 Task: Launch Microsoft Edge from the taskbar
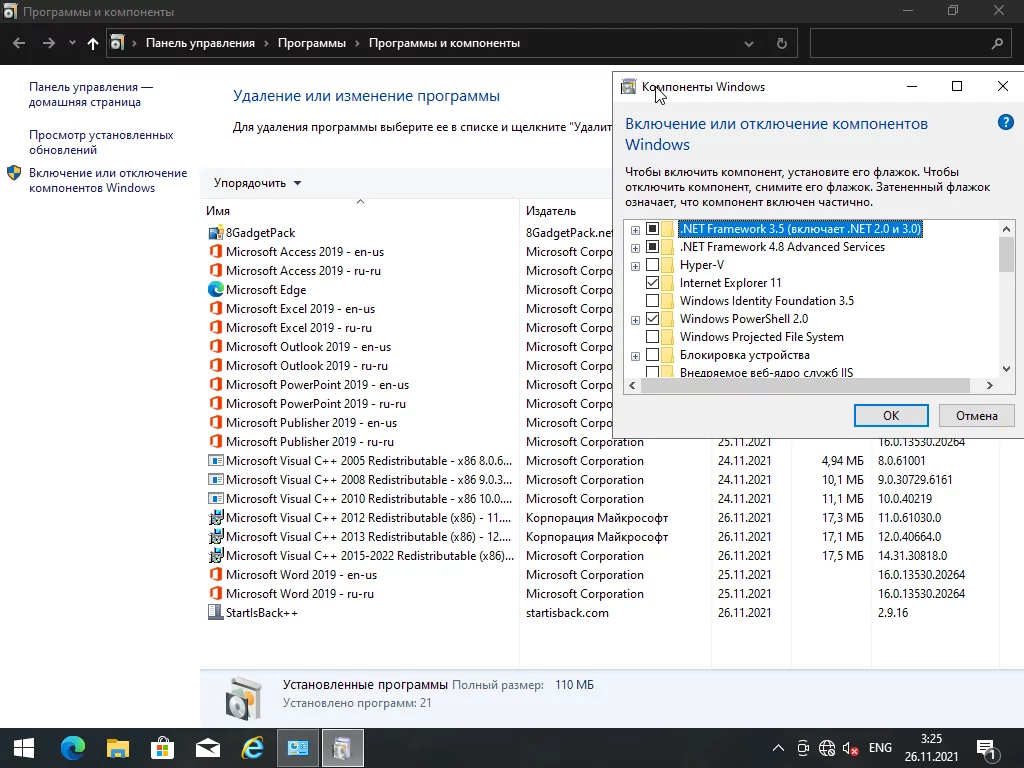(x=72, y=748)
